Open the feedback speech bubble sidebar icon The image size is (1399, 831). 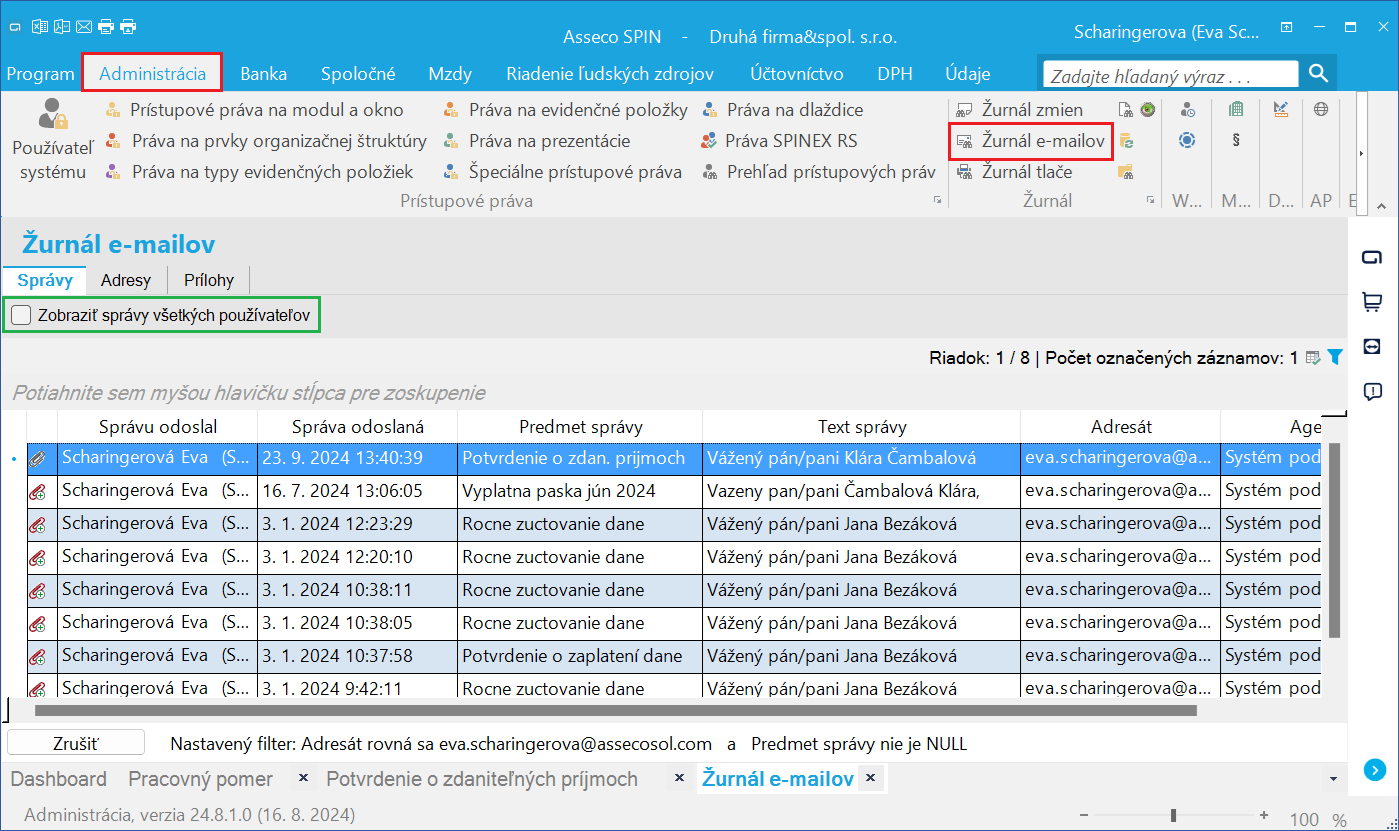(1372, 391)
